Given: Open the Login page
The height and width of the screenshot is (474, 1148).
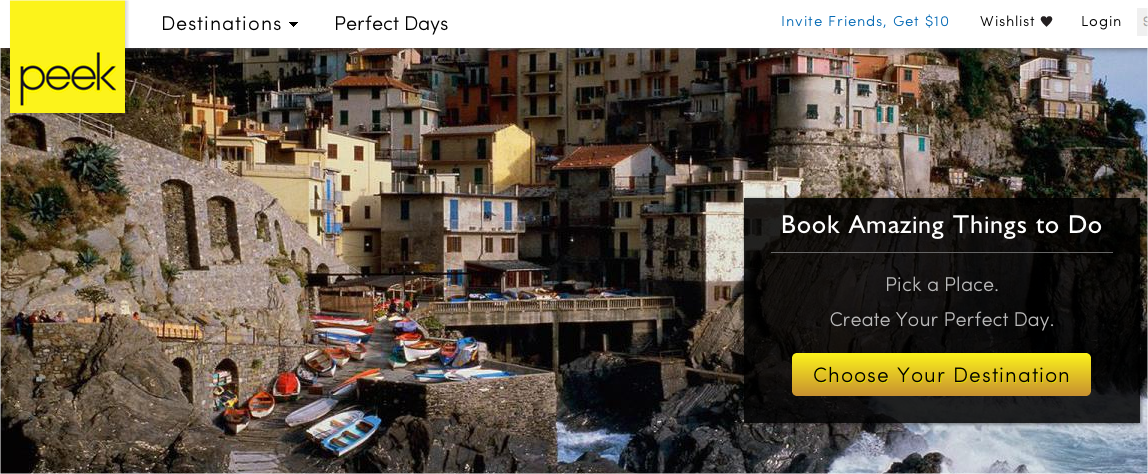Looking at the screenshot, I should click(x=1101, y=22).
